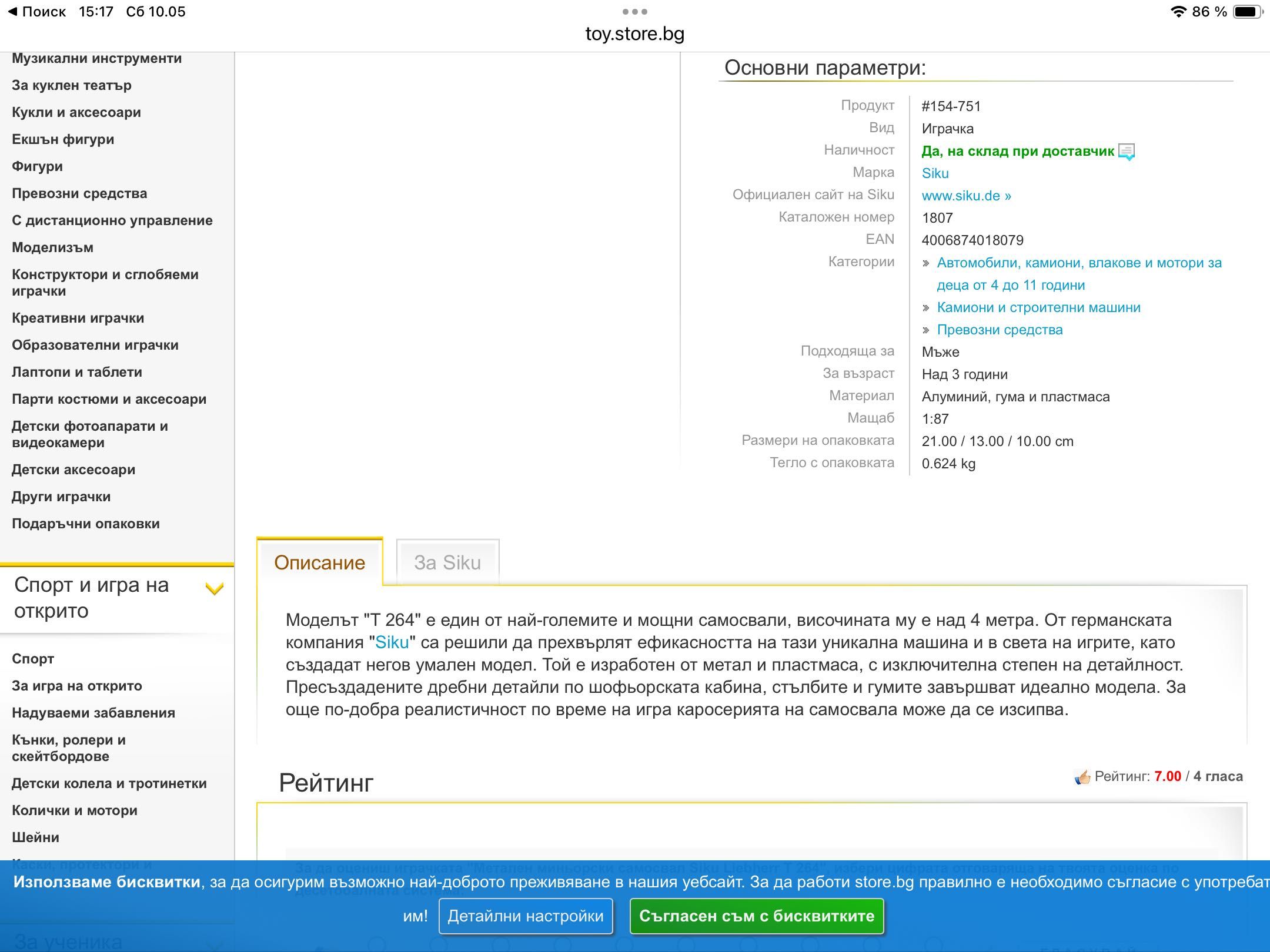The image size is (1270, 952).
Task: Tap the Да, на склад при доставчик status
Action: point(1018,151)
